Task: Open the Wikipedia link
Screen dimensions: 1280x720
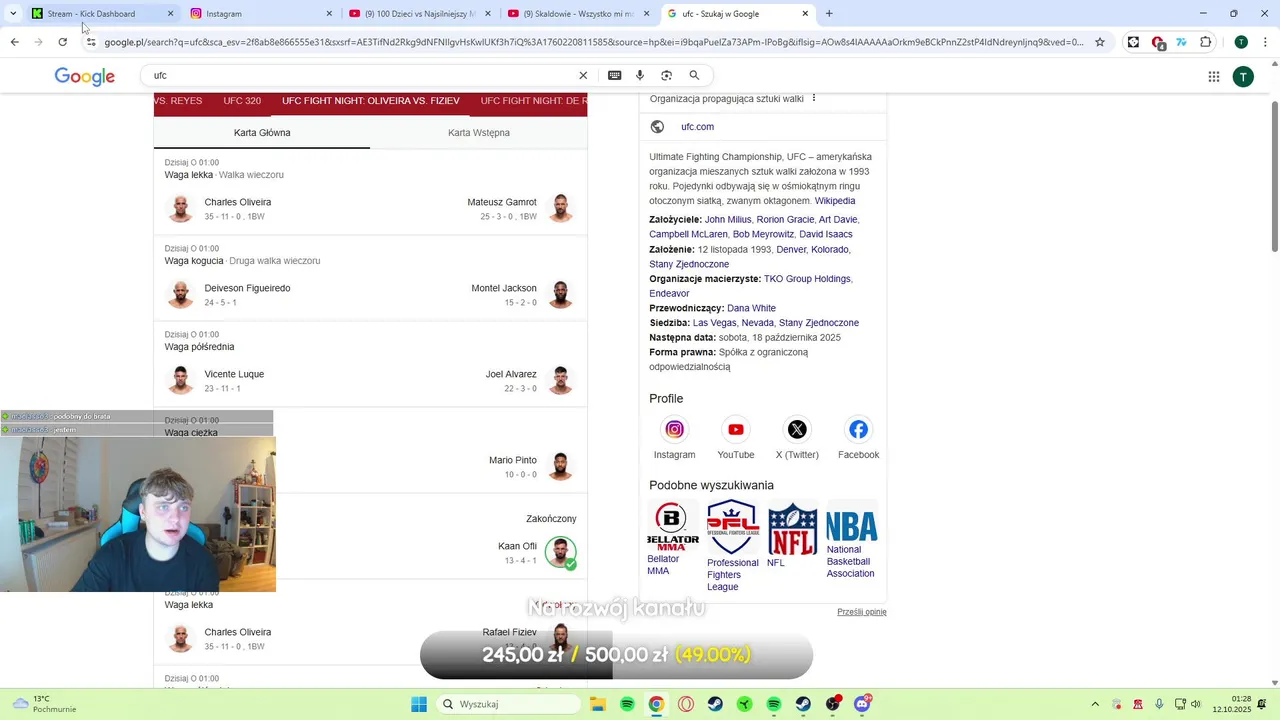Action: coord(835,201)
